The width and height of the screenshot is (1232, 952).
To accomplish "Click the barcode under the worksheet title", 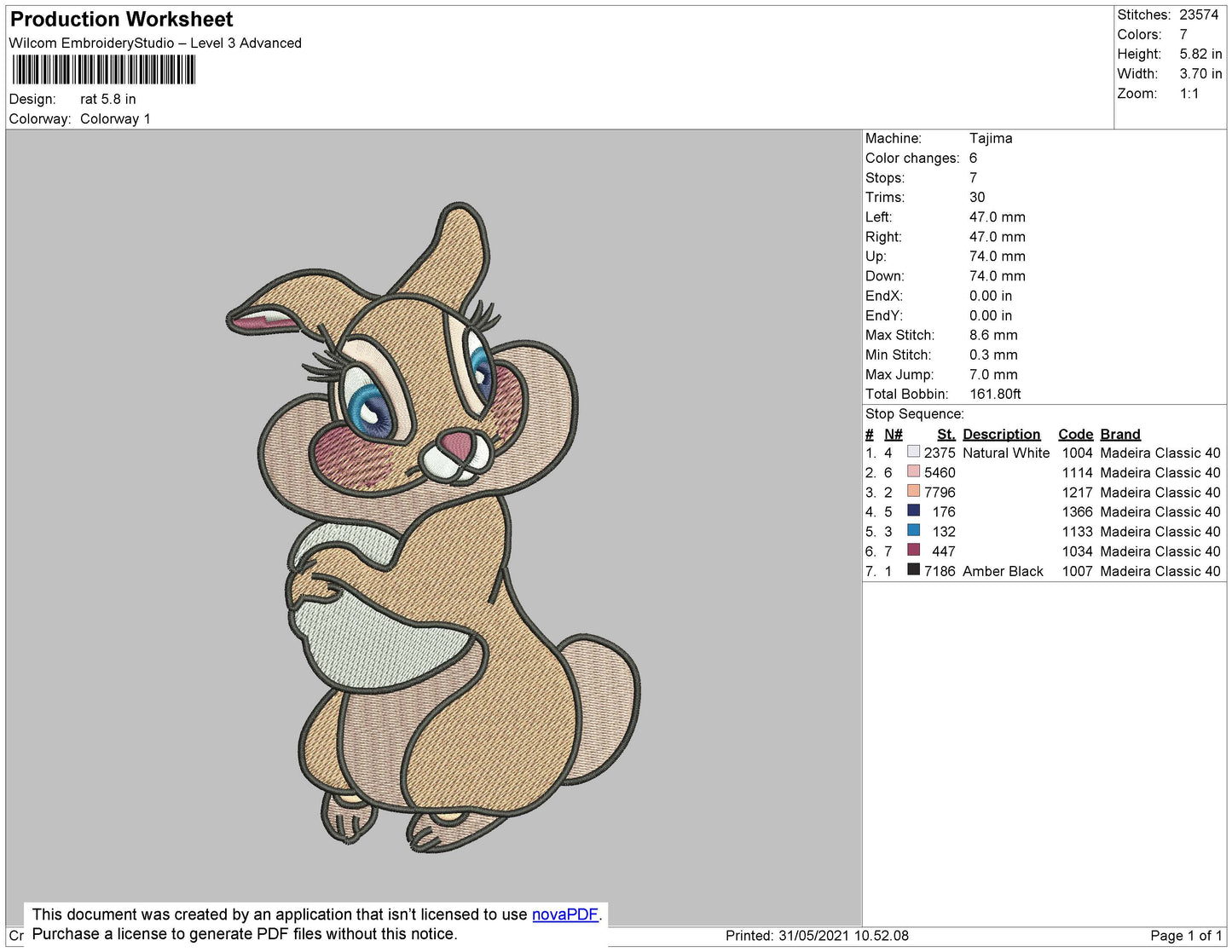I will coord(103,69).
